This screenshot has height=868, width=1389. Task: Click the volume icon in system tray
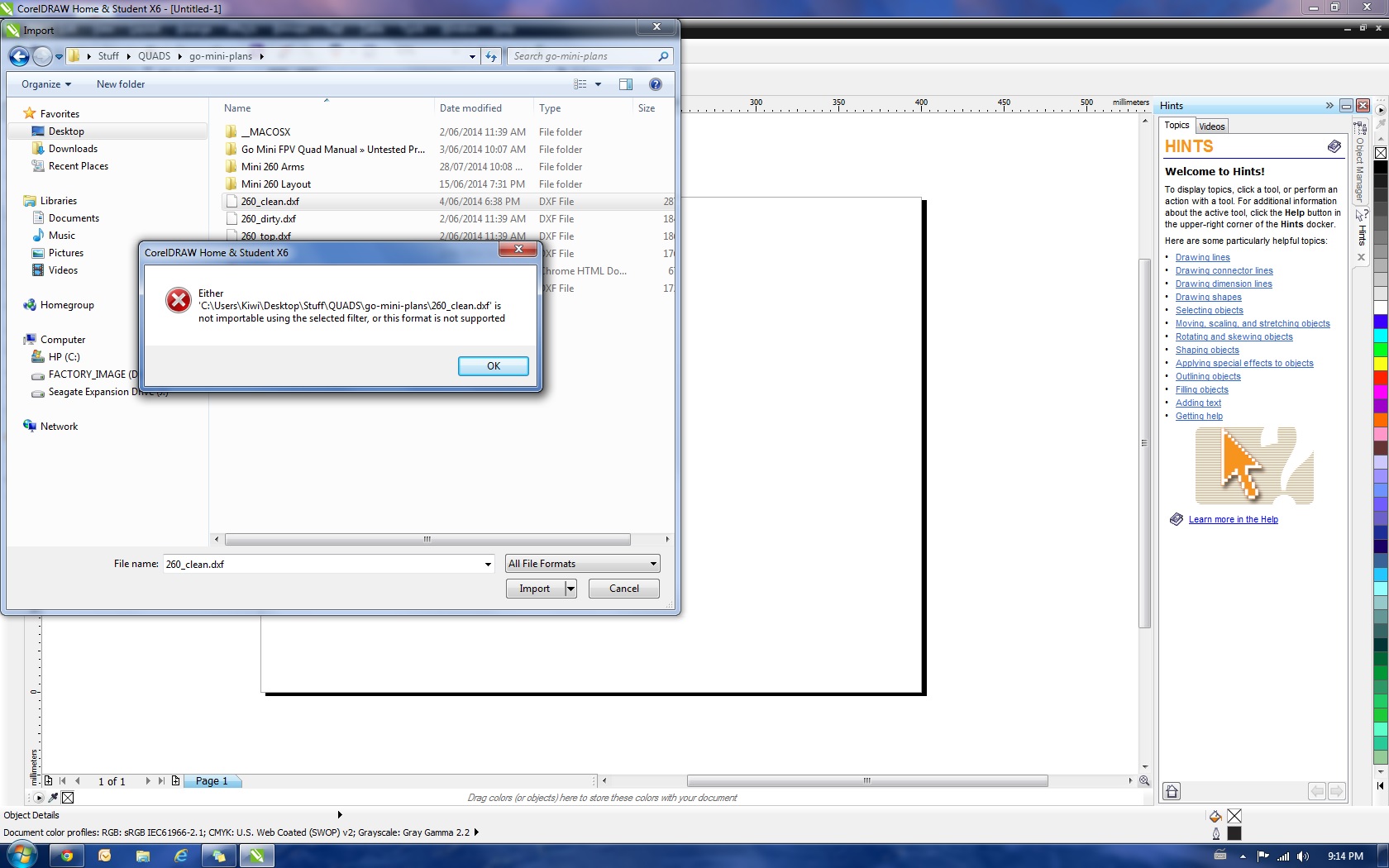1303,856
